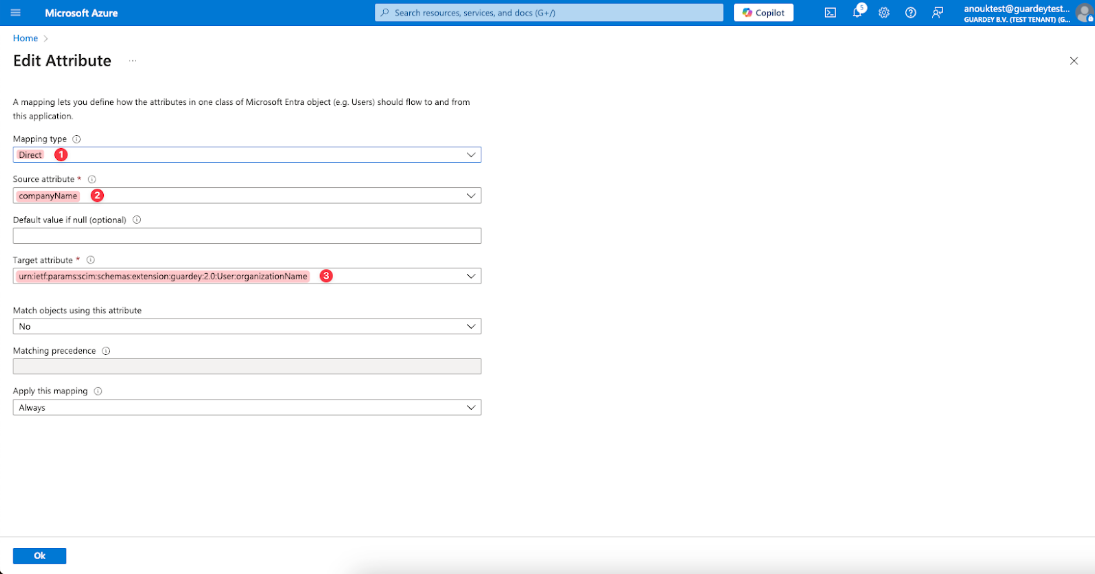
Task: Click the Feedback icon in header
Action: (x=937, y=13)
